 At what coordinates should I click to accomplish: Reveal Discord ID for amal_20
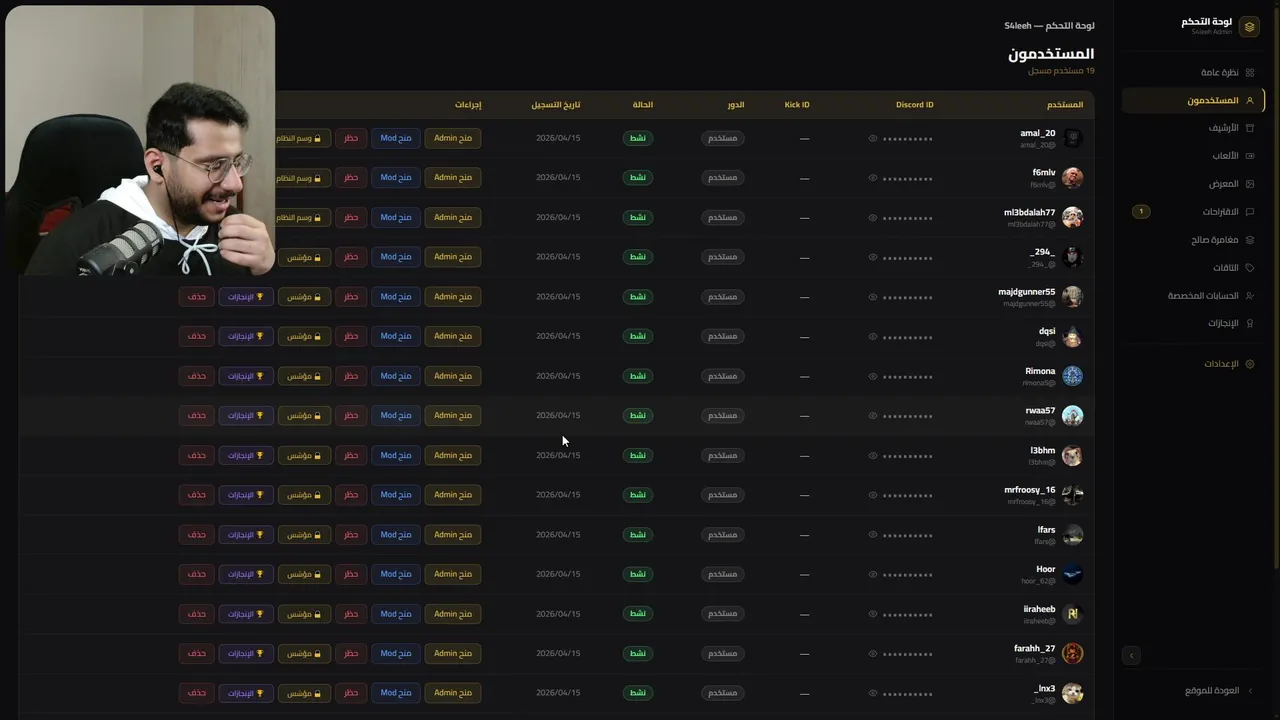click(x=872, y=138)
